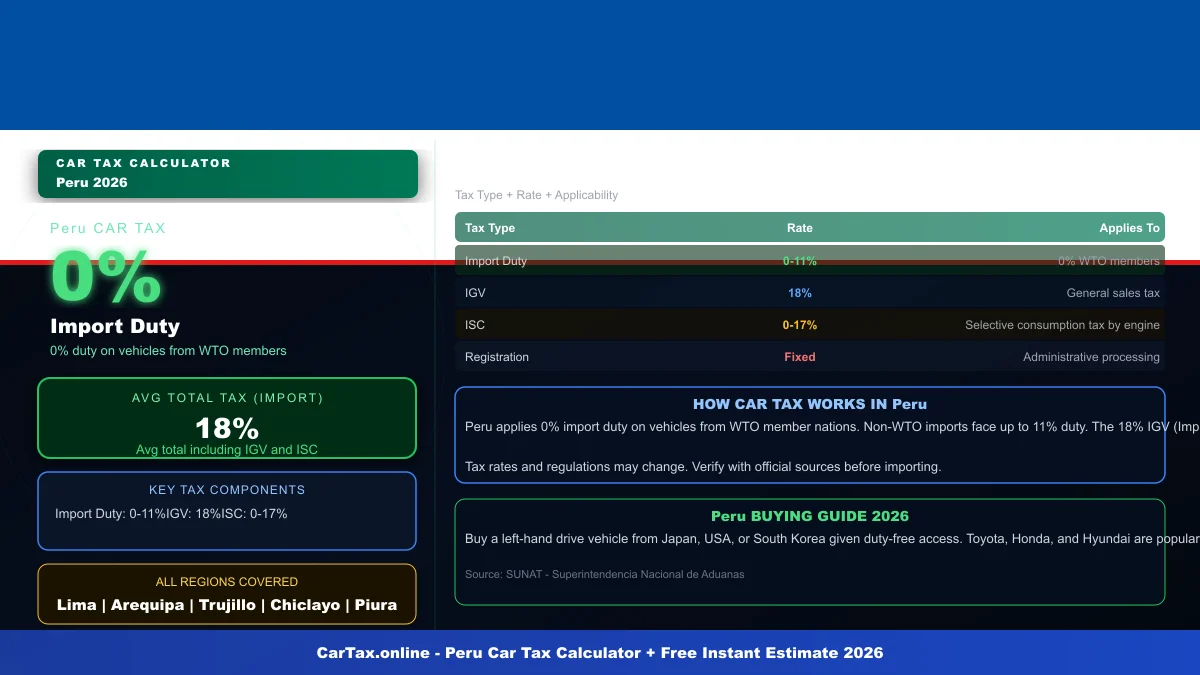Click the Fixed registration rate cell
Image resolution: width=1200 pixels, height=675 pixels.
coord(800,357)
